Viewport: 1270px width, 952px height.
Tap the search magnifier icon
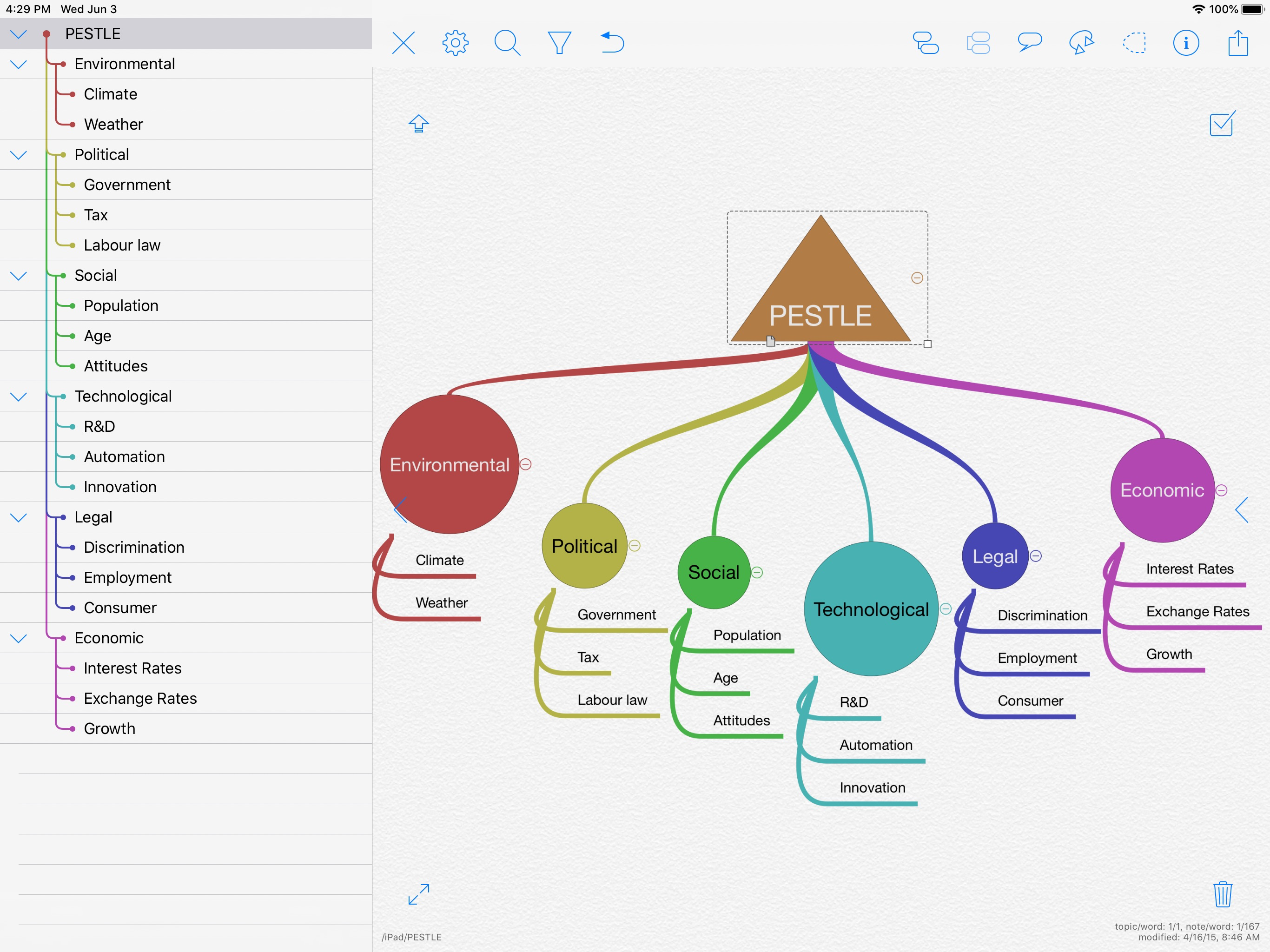[507, 43]
